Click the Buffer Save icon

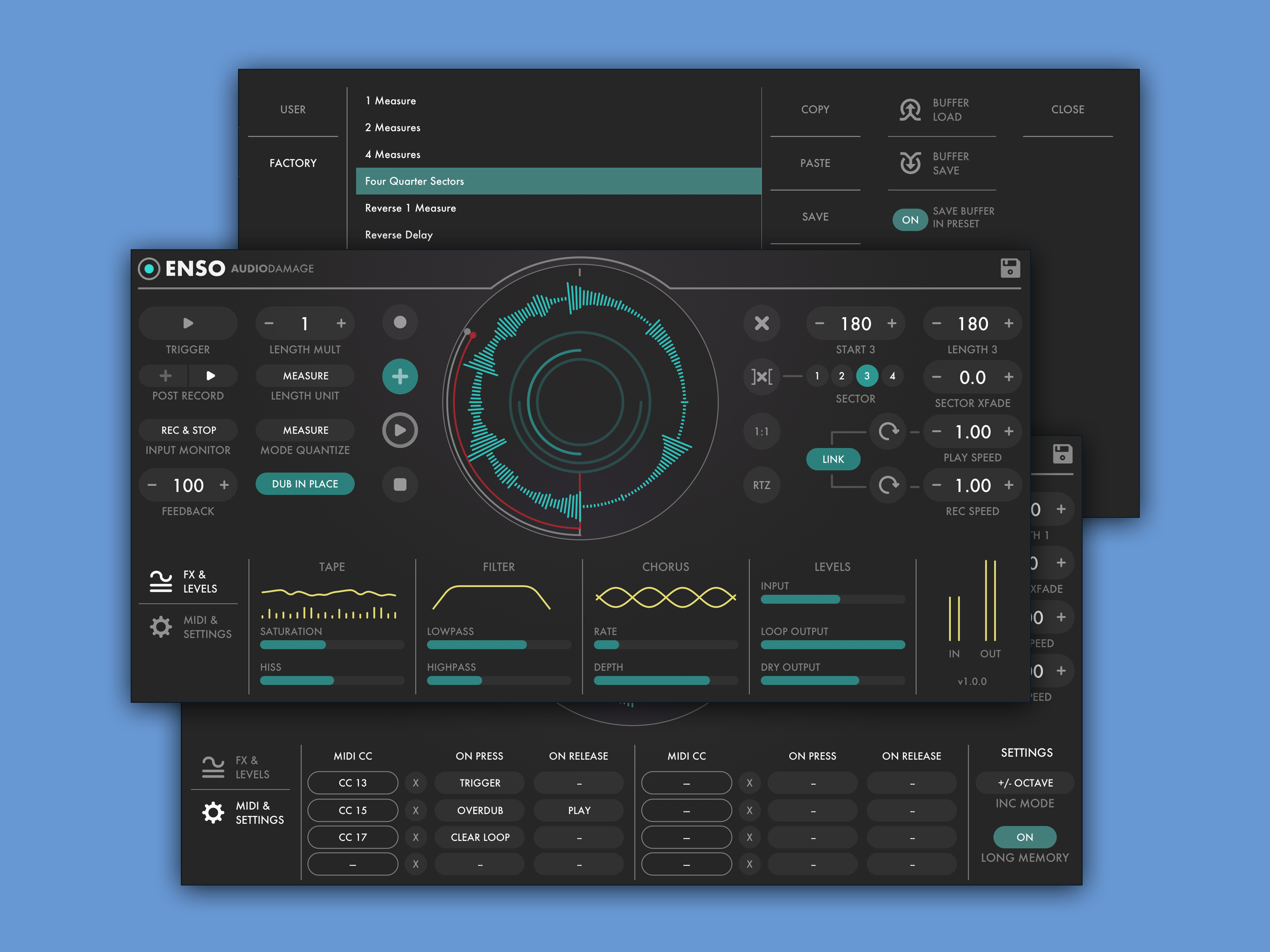point(910,163)
